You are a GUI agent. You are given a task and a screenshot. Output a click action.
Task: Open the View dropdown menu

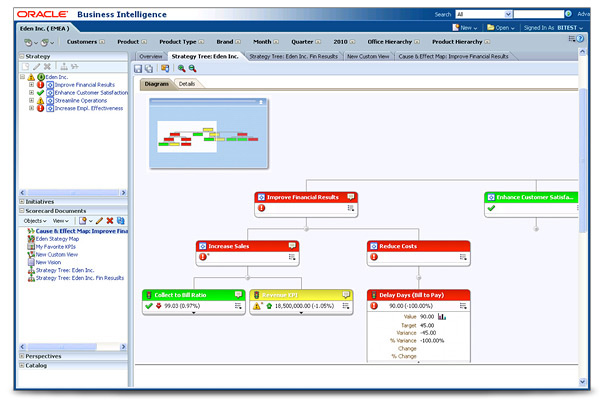(60, 221)
